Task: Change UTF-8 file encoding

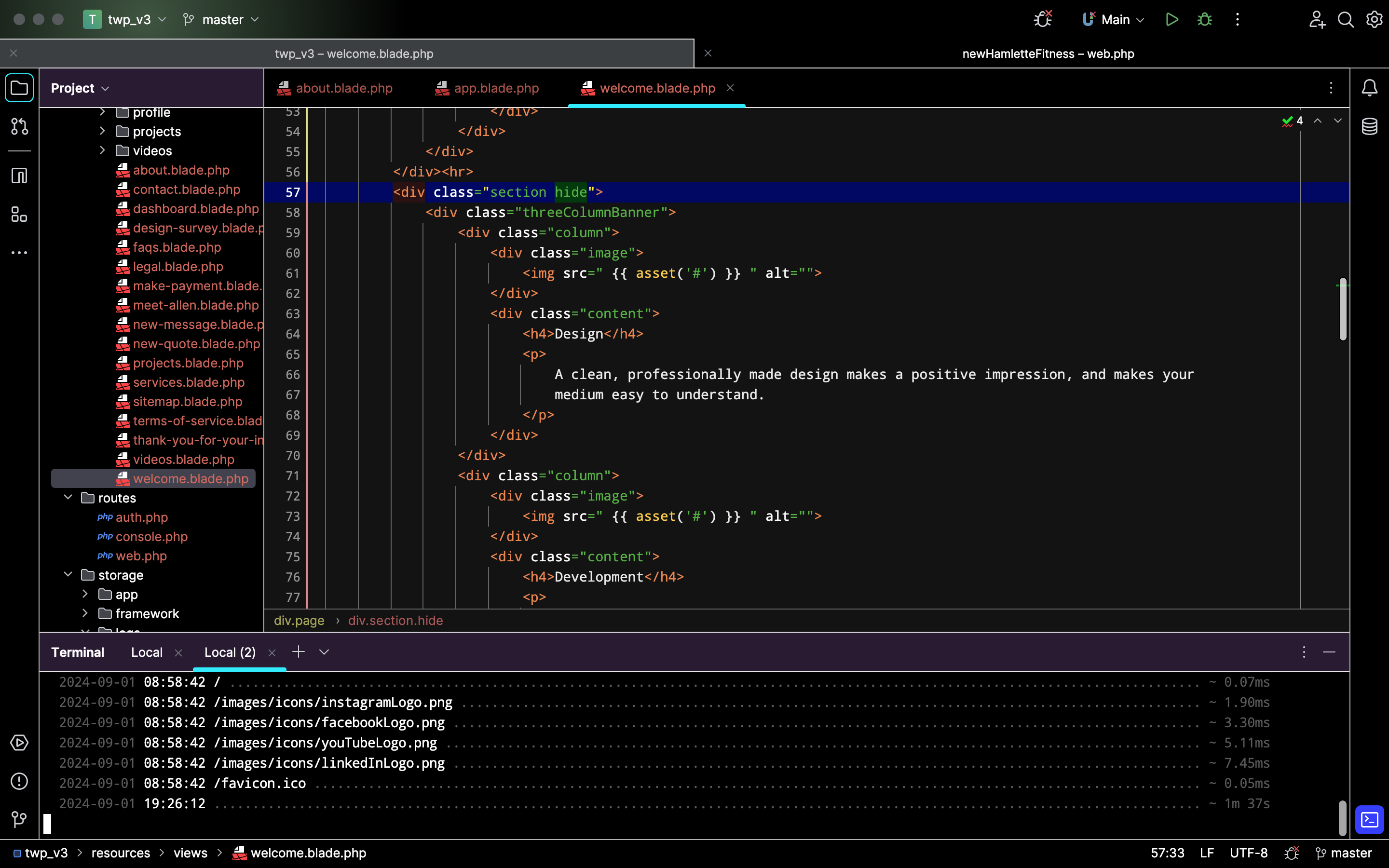Action: point(1248,853)
